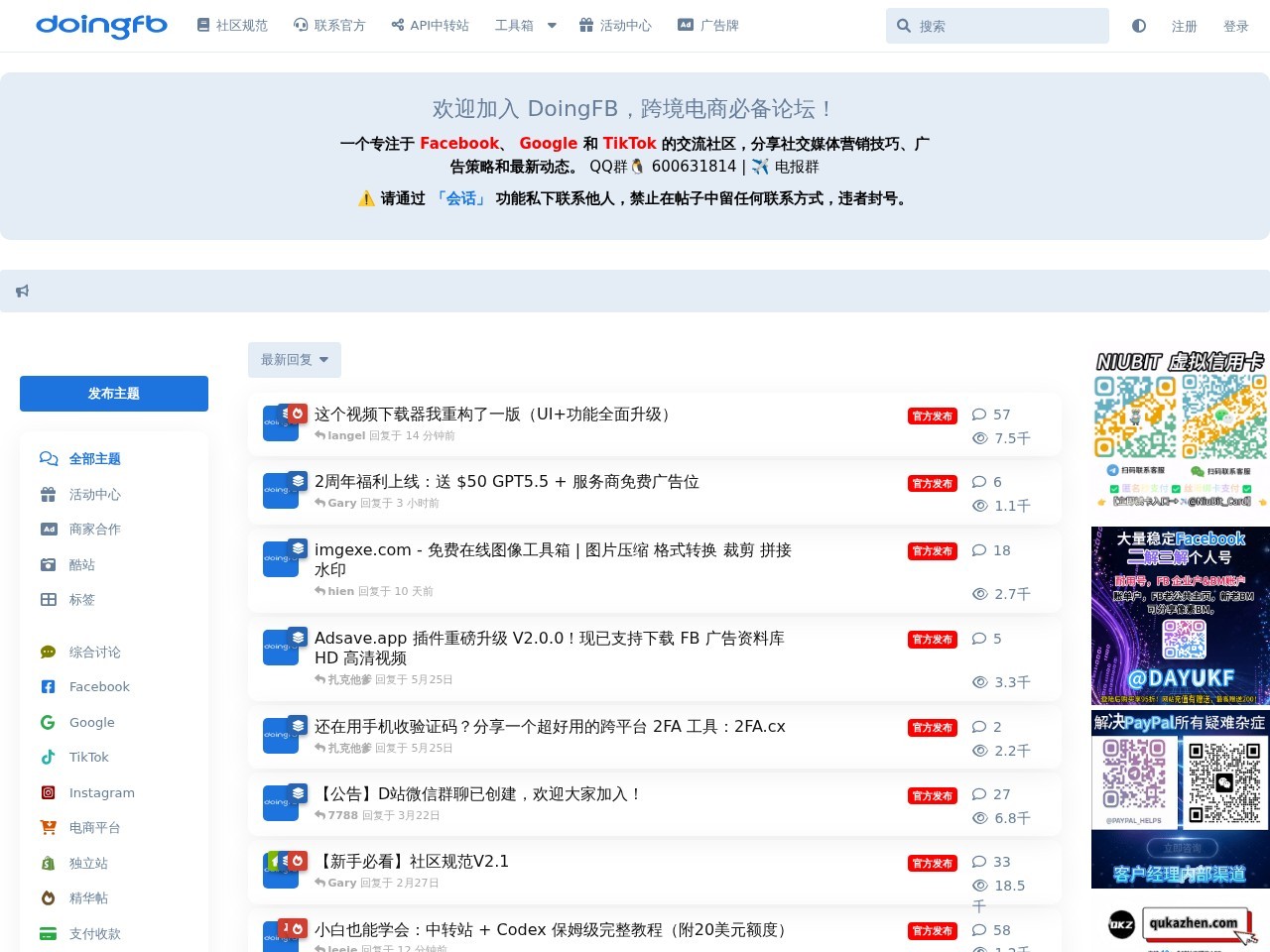
Task: Click the megaphone announcement icon
Action: (x=23, y=292)
